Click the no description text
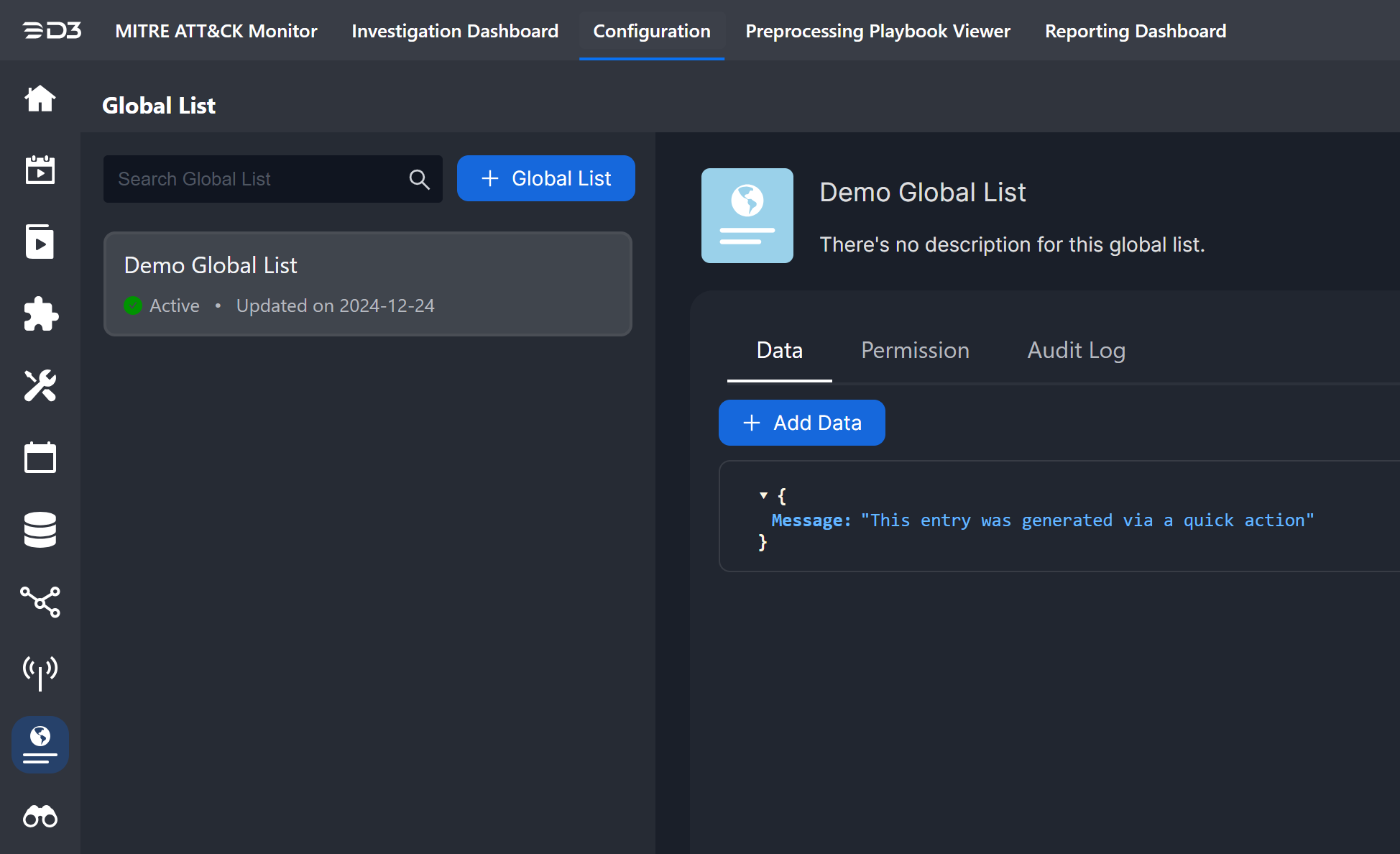This screenshot has width=1400, height=854. [x=1013, y=244]
